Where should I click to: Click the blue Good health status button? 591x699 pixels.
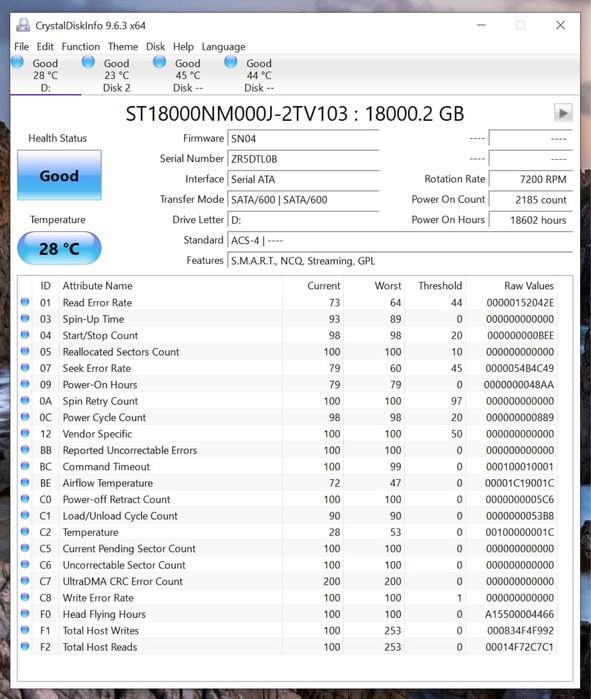tap(59, 175)
